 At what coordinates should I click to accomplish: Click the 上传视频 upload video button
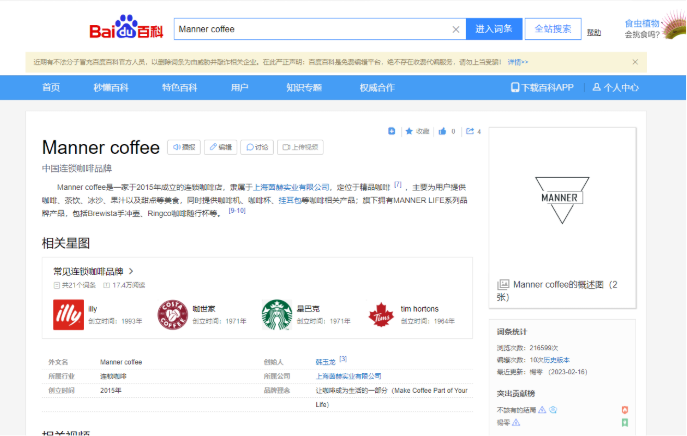[x=301, y=147]
